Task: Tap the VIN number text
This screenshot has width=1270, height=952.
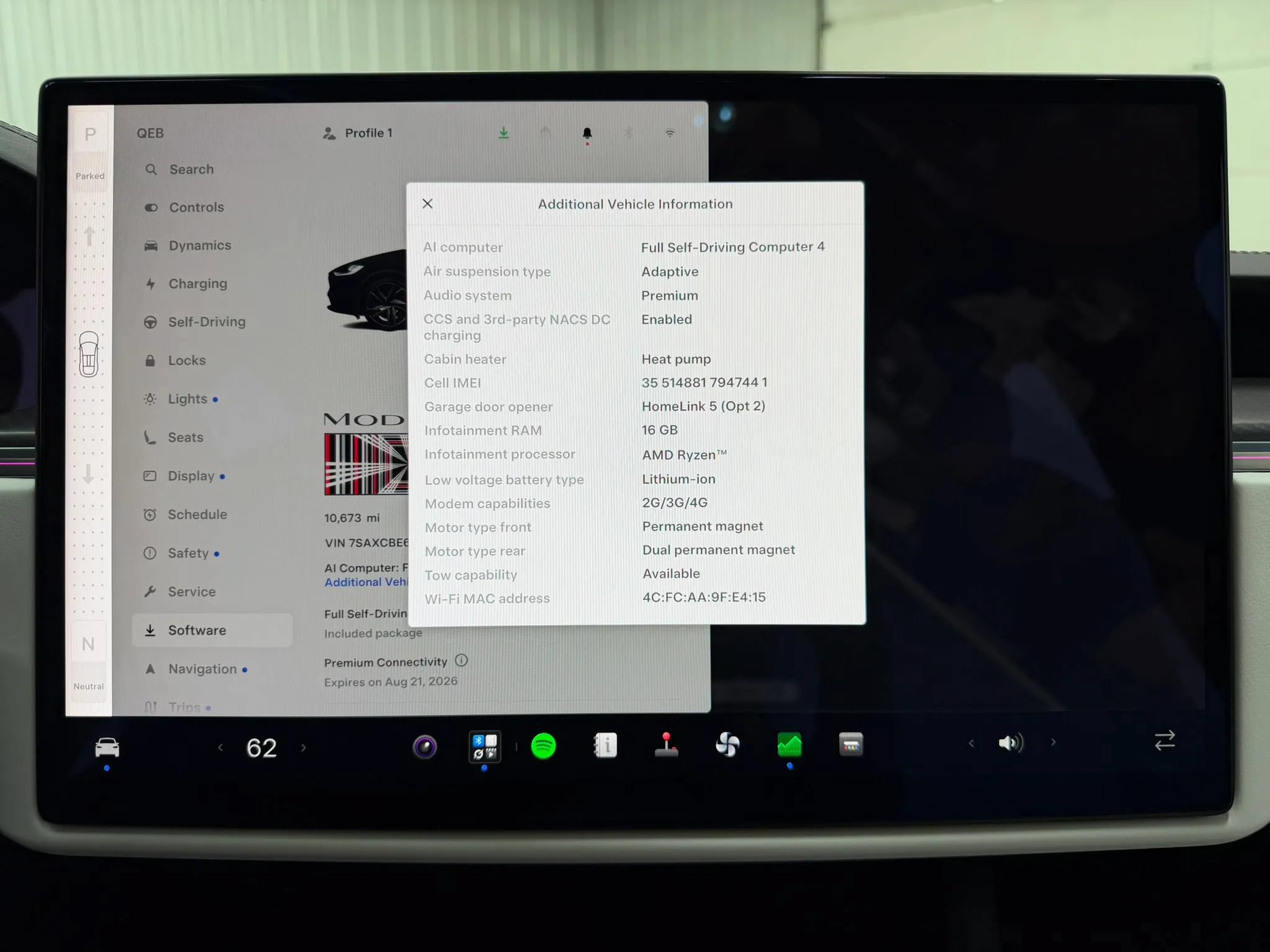Action: 366,543
